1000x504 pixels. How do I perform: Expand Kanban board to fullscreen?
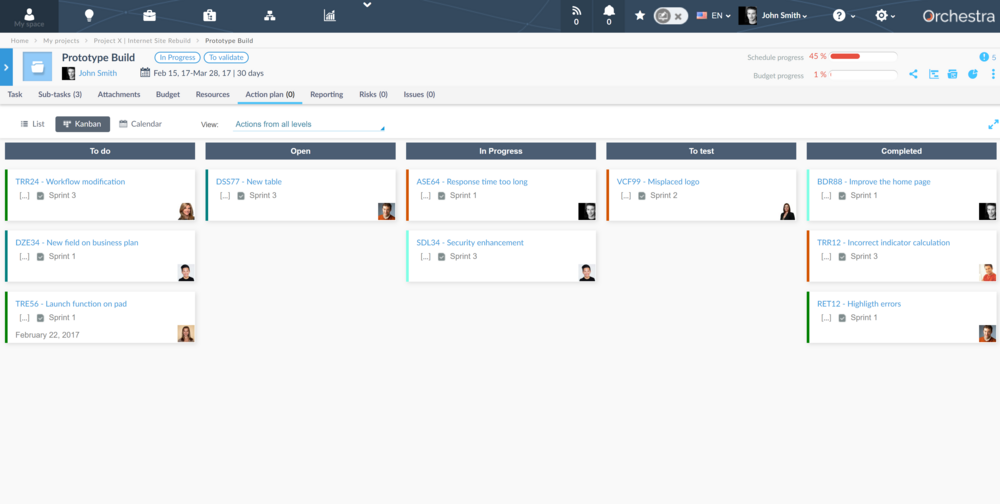(x=992, y=125)
